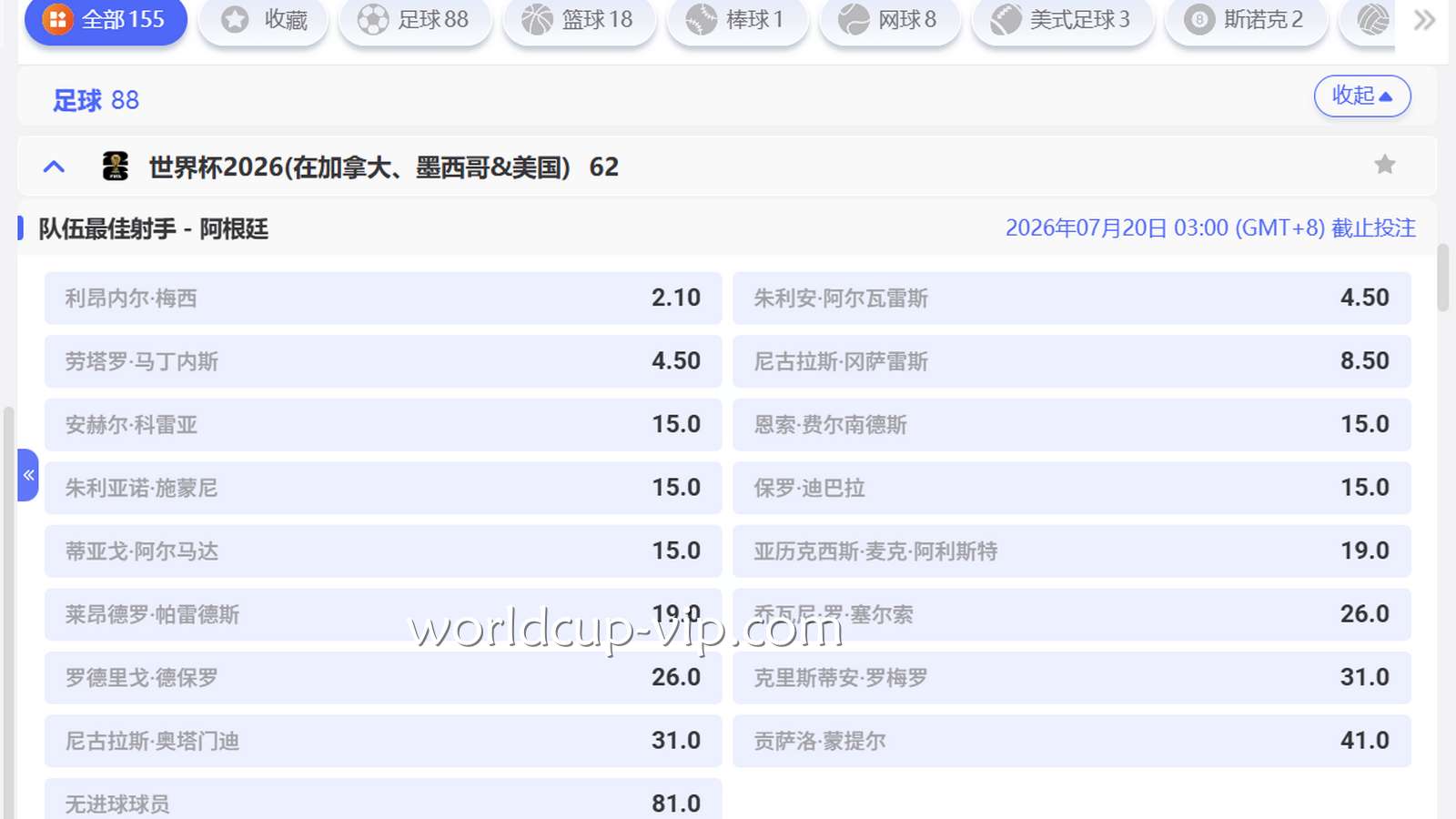
Task: Click the star icon in 收藏 tab
Action: (x=235, y=20)
